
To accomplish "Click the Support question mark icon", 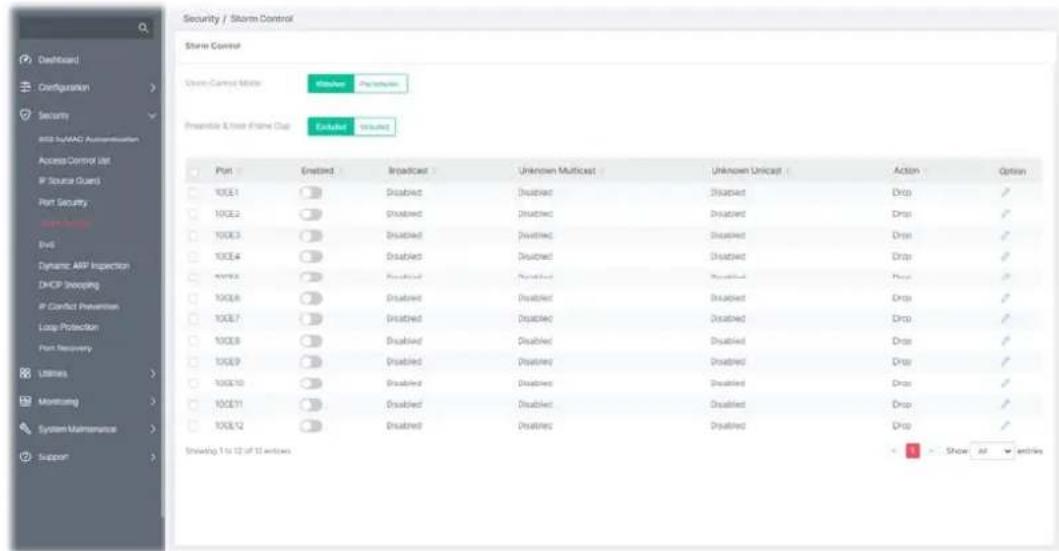I will [x=26, y=456].
